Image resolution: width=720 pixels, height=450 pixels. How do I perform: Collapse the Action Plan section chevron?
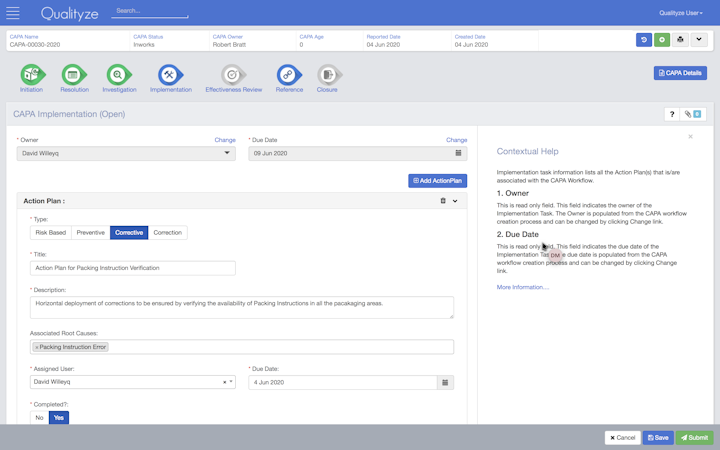click(x=455, y=201)
